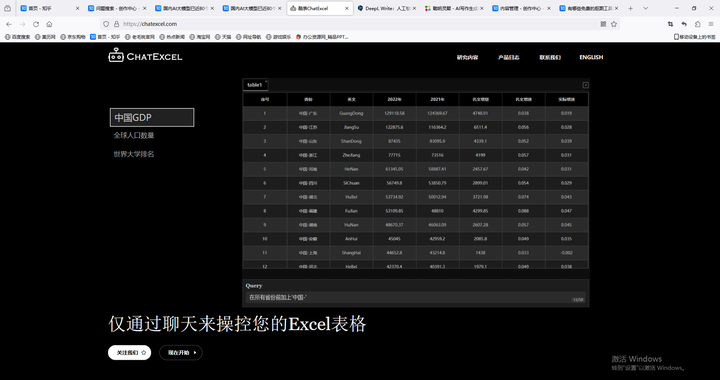Bookmark this page with star icon
This screenshot has width=720, height=380.
click(614, 24)
